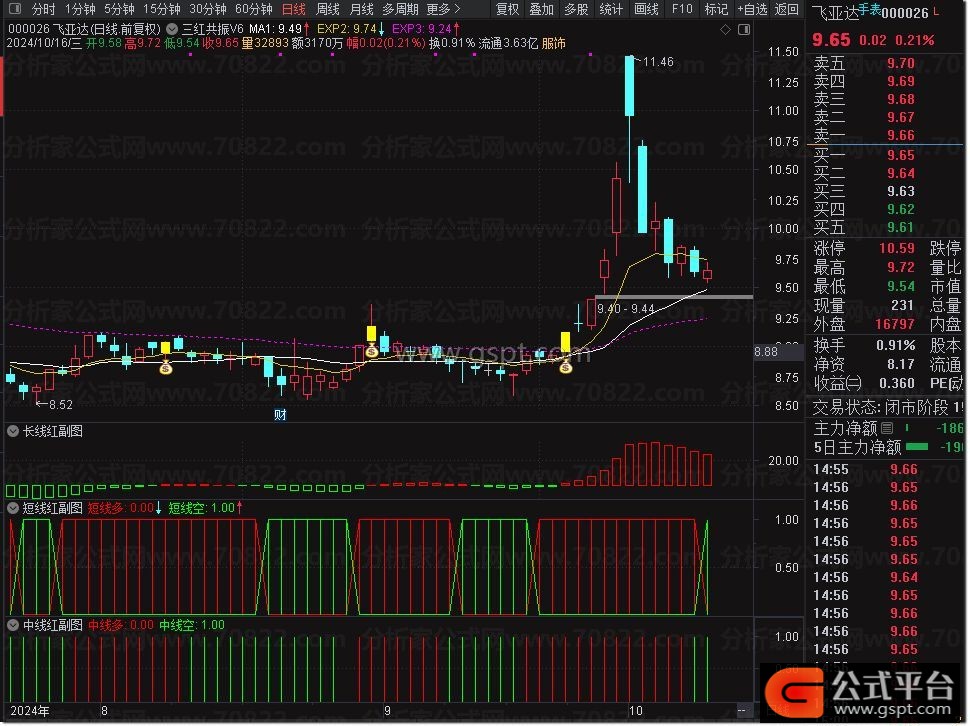Click the 多股 multi-stock button
Screen dimensions: 970x726
point(577,9)
